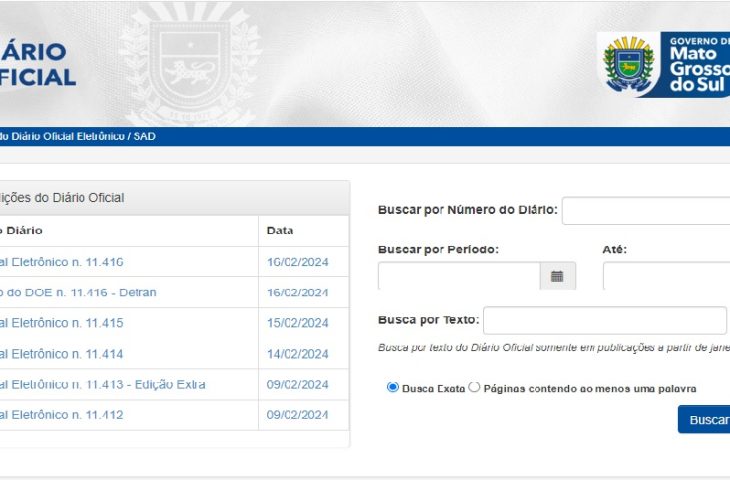Open Diário Oficial Eletrônico n. 11.412

click(x=62, y=415)
